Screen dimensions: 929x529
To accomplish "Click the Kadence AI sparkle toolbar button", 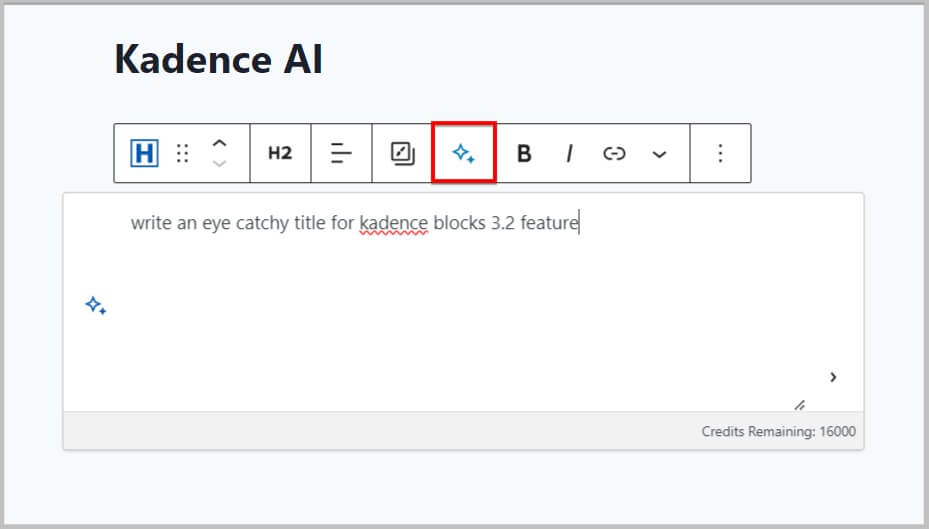I will point(463,153).
